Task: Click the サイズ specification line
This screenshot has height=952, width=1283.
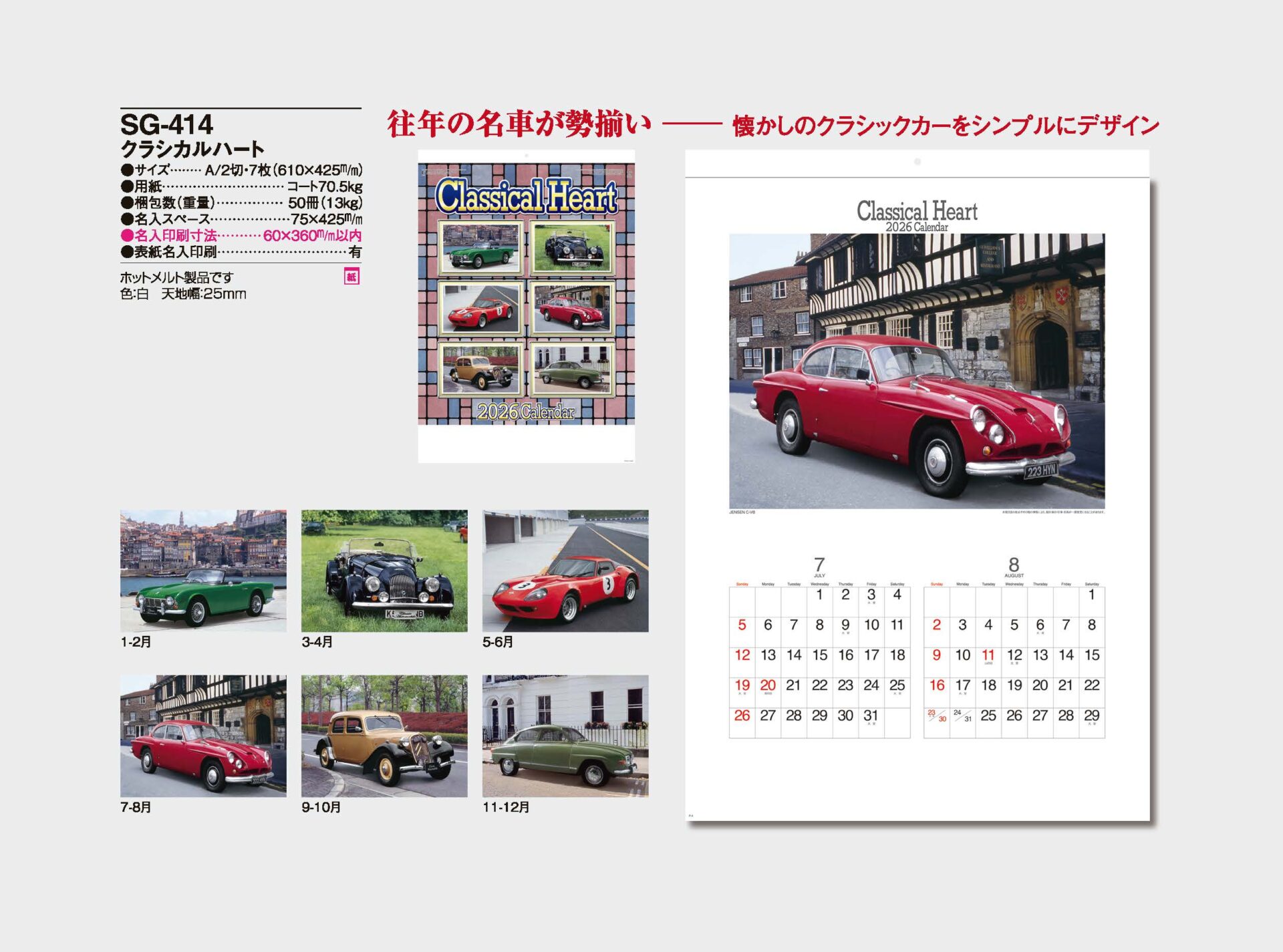Action: tap(241, 170)
